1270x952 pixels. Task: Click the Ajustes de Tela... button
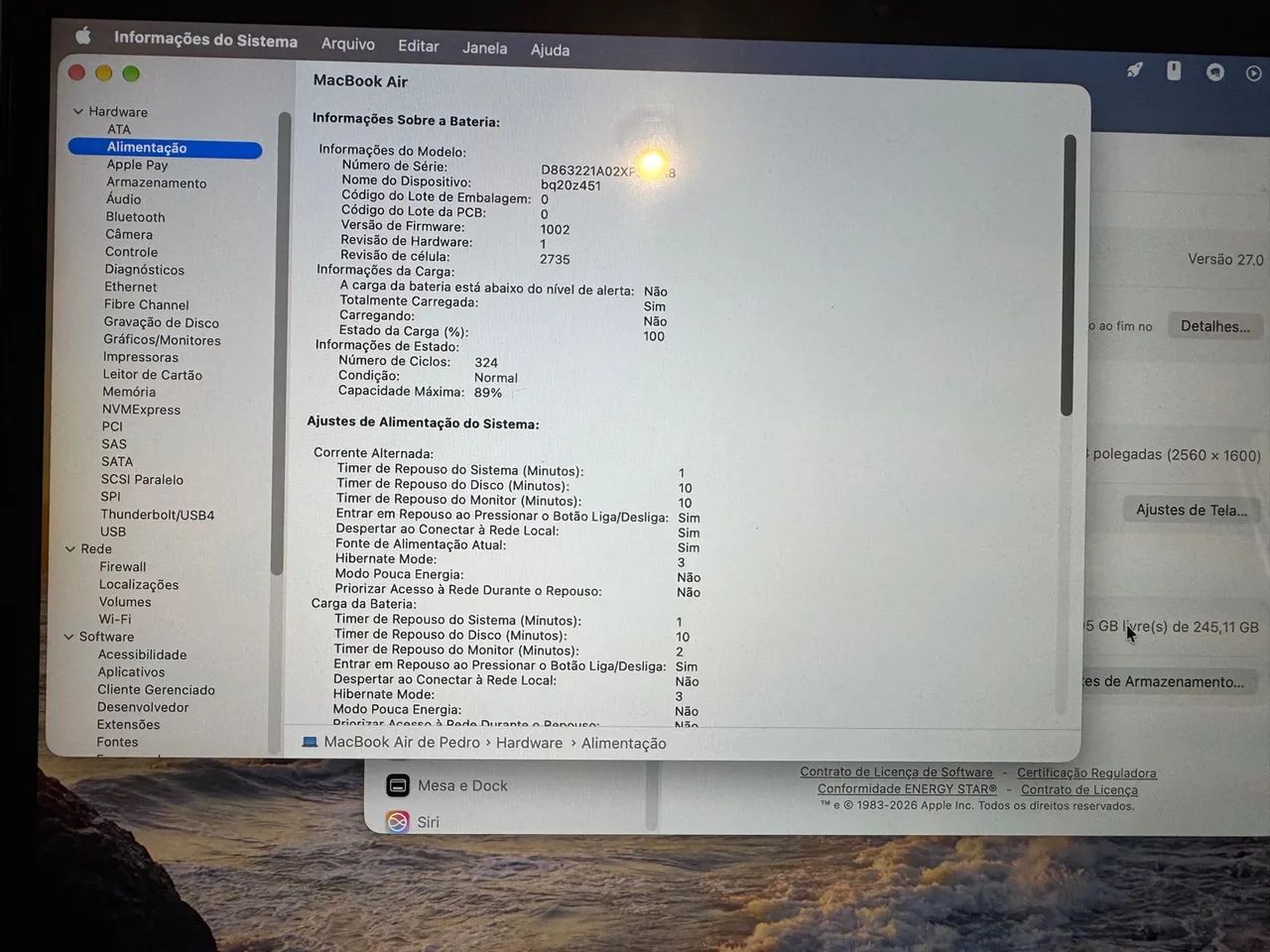(x=1192, y=510)
